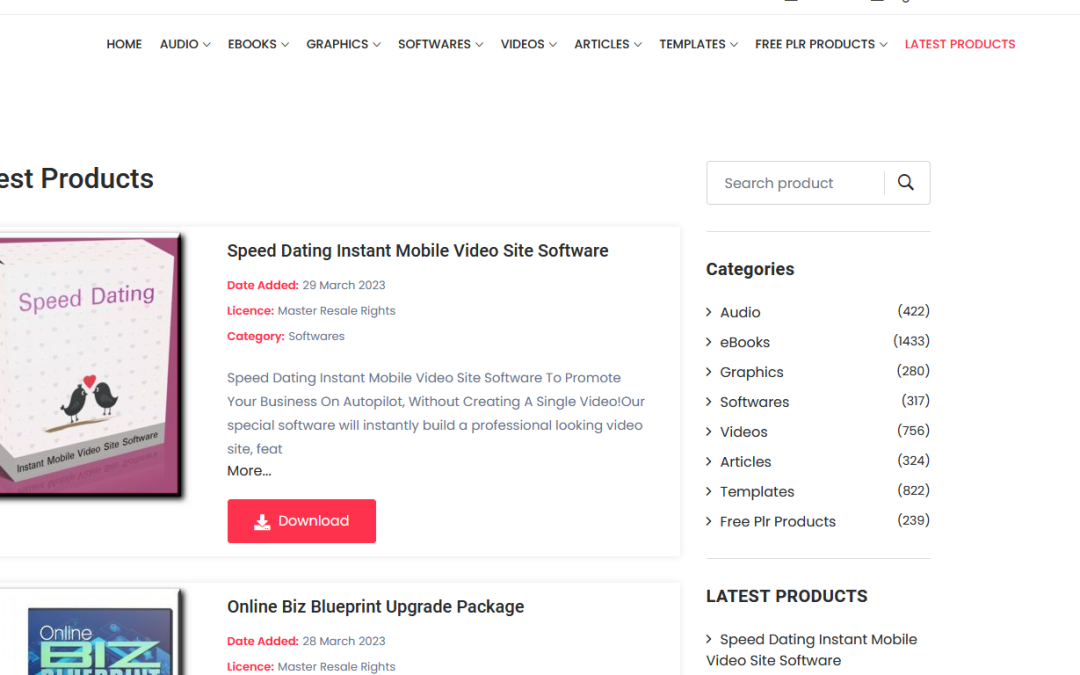Screen dimensions: 1080x675
Task: Expand the FREE PLR PRODUCTS dropdown arrow
Action: coord(884,45)
